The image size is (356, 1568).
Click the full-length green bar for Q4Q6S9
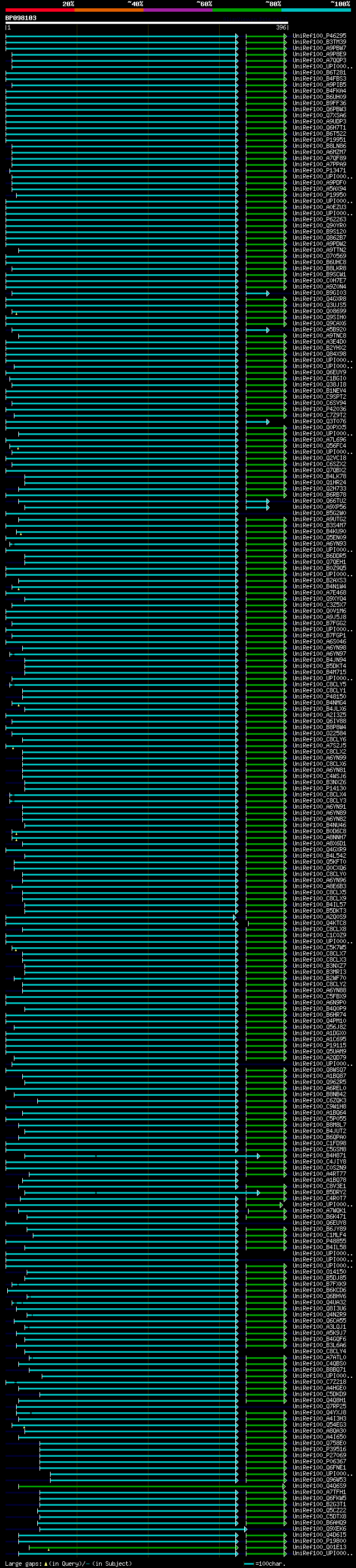[152, 1486]
